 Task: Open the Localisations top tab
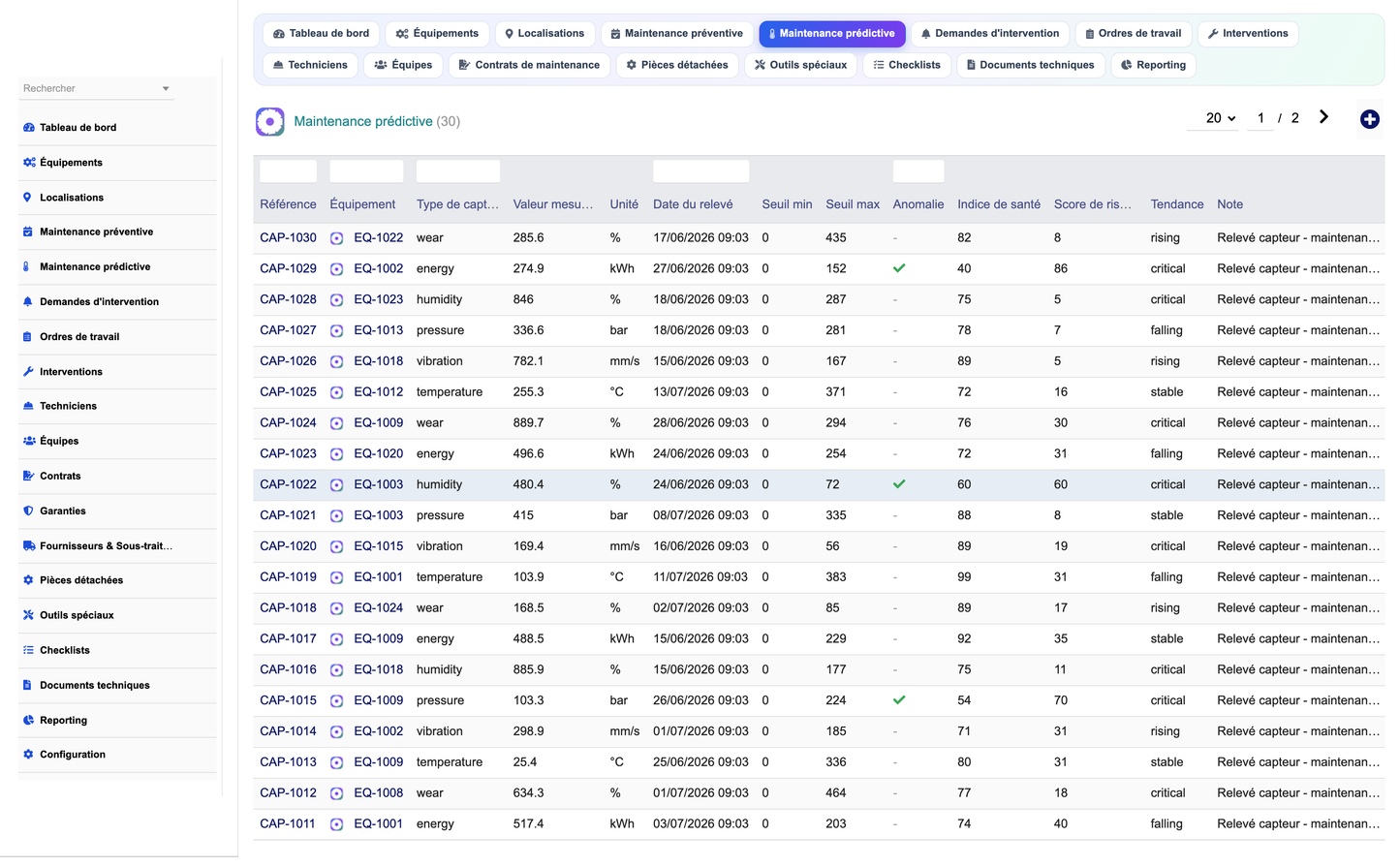(544, 34)
